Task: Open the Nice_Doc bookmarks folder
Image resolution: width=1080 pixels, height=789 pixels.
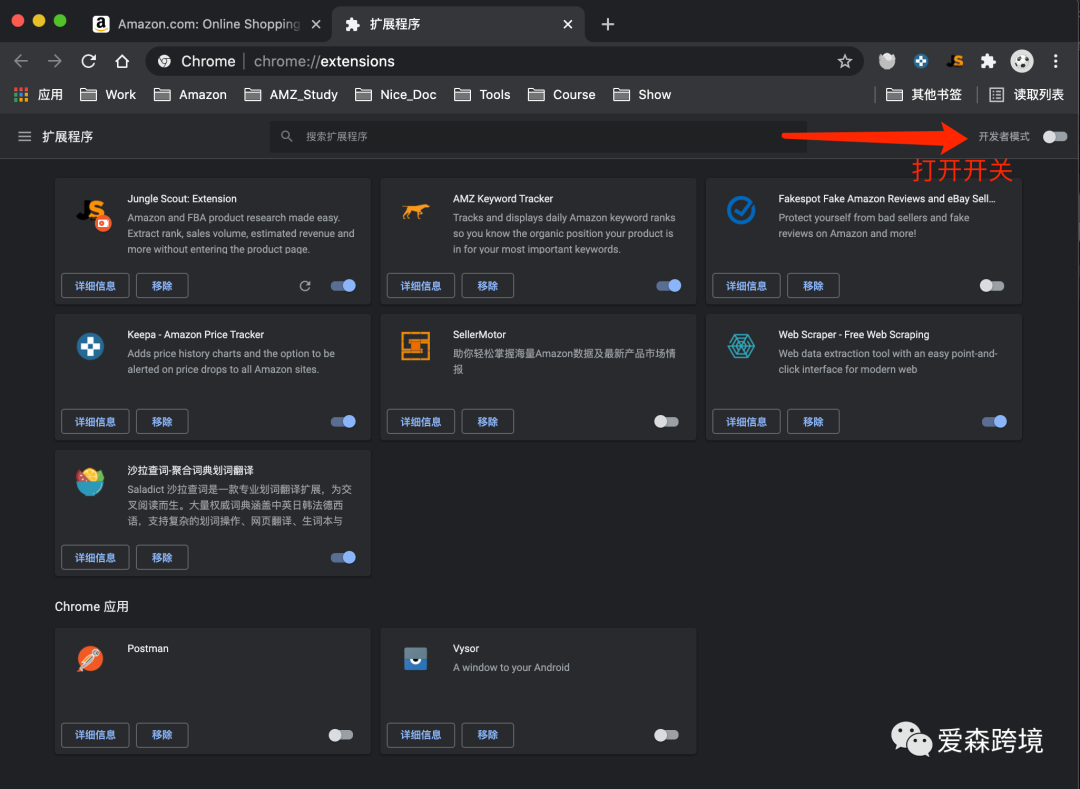Action: click(x=396, y=94)
